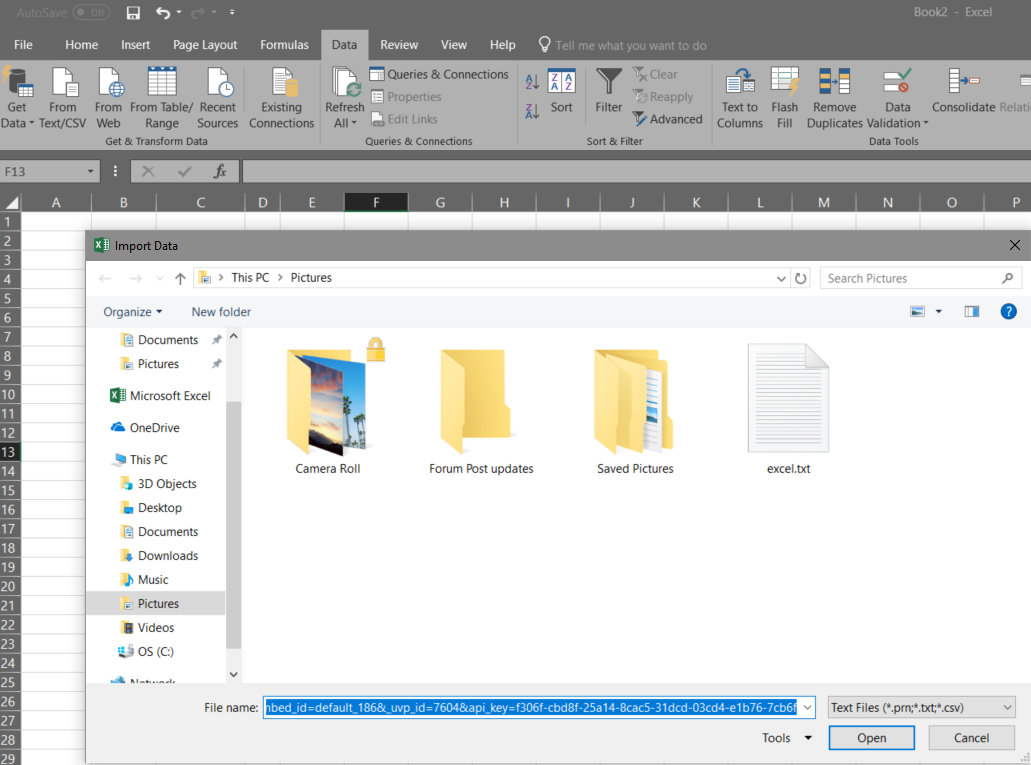Click the Select All corner triangle

click(x=11, y=202)
